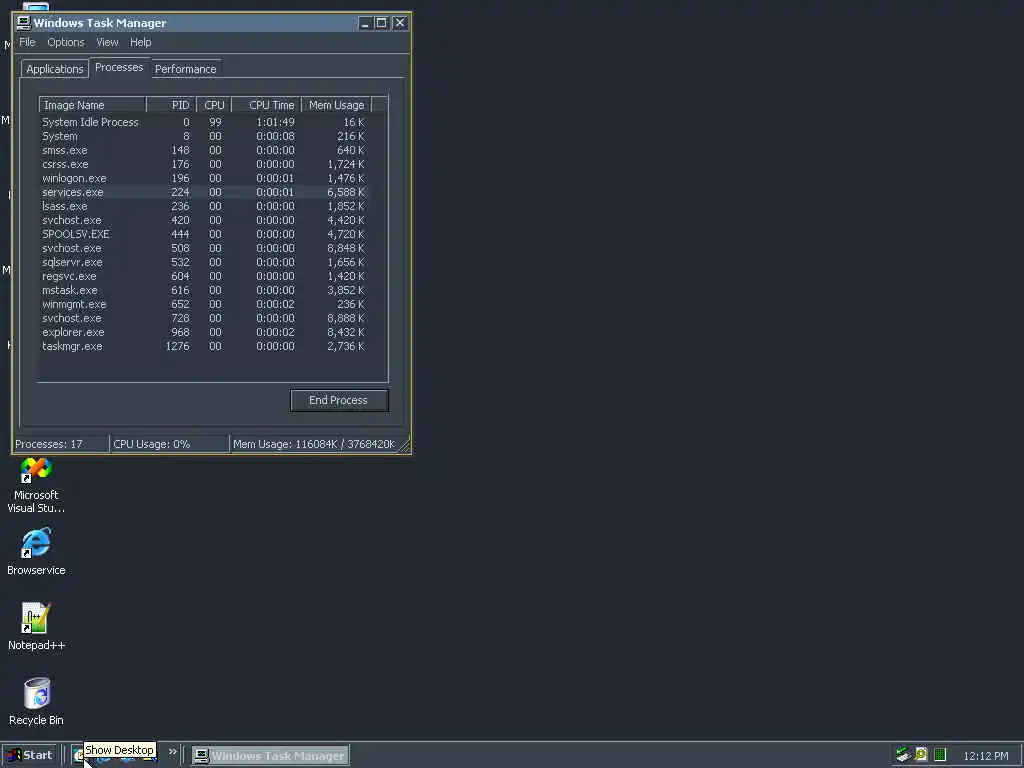Click the Mem Usage status bar entry
Viewport: 1024px width, 768px height.
314,444
